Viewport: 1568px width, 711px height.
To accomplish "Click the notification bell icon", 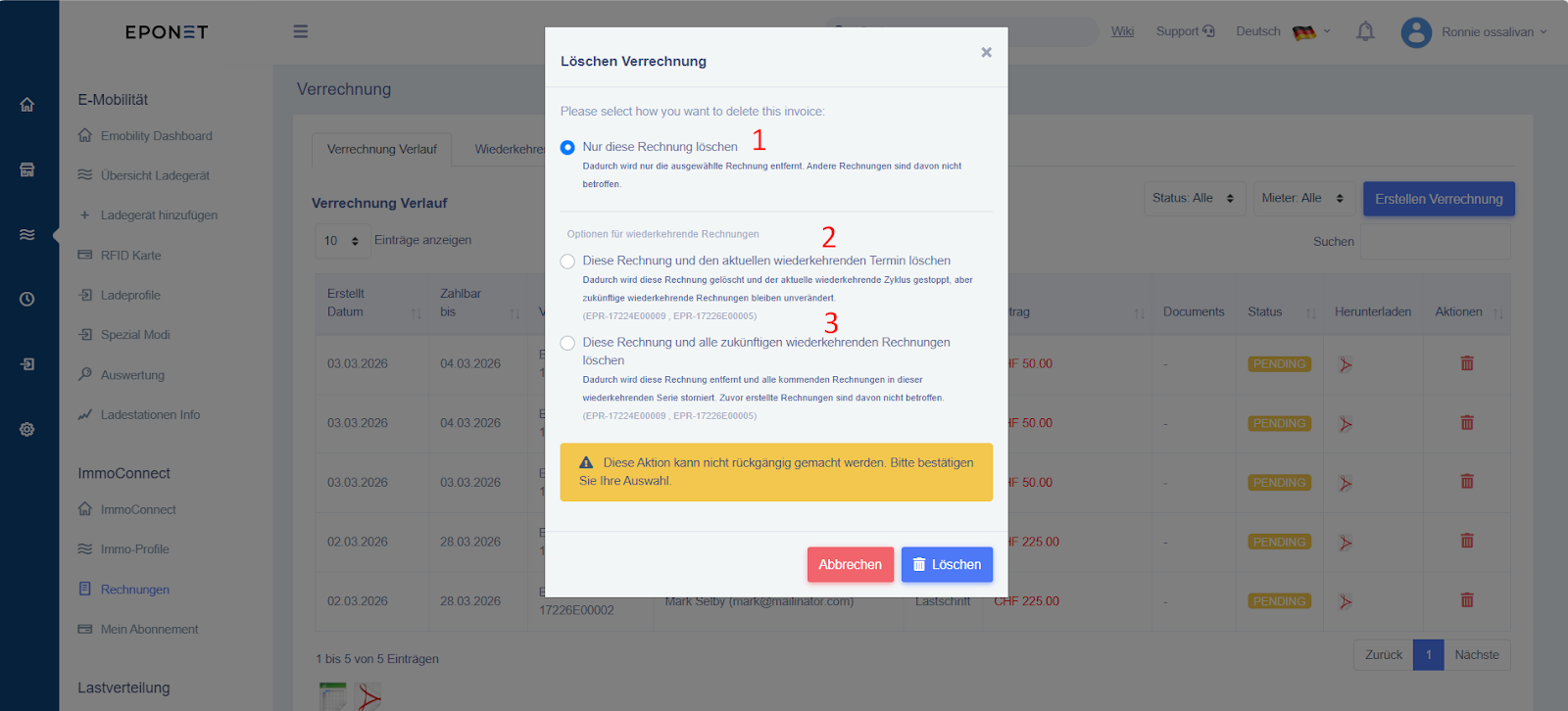I will [x=1365, y=32].
